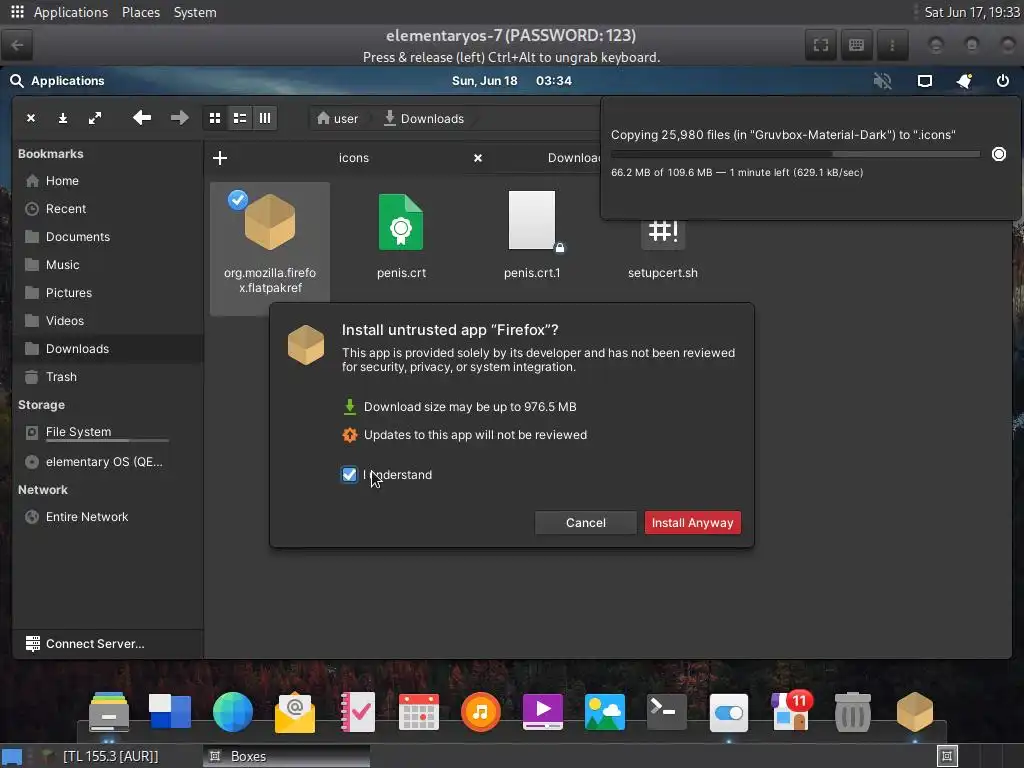Open the power session indicator

click(x=1002, y=81)
